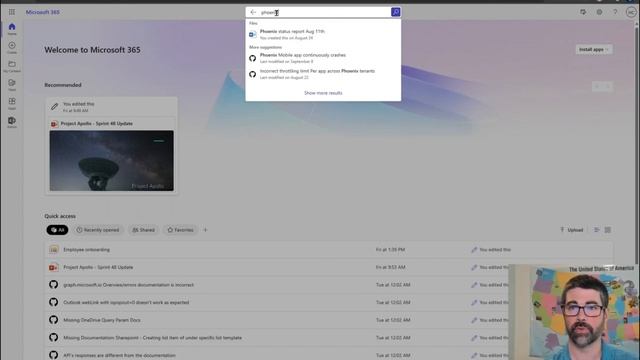Click GitHub icon beside Incorrect throttling limit suggestion
The image size is (640, 360).
point(253,74)
